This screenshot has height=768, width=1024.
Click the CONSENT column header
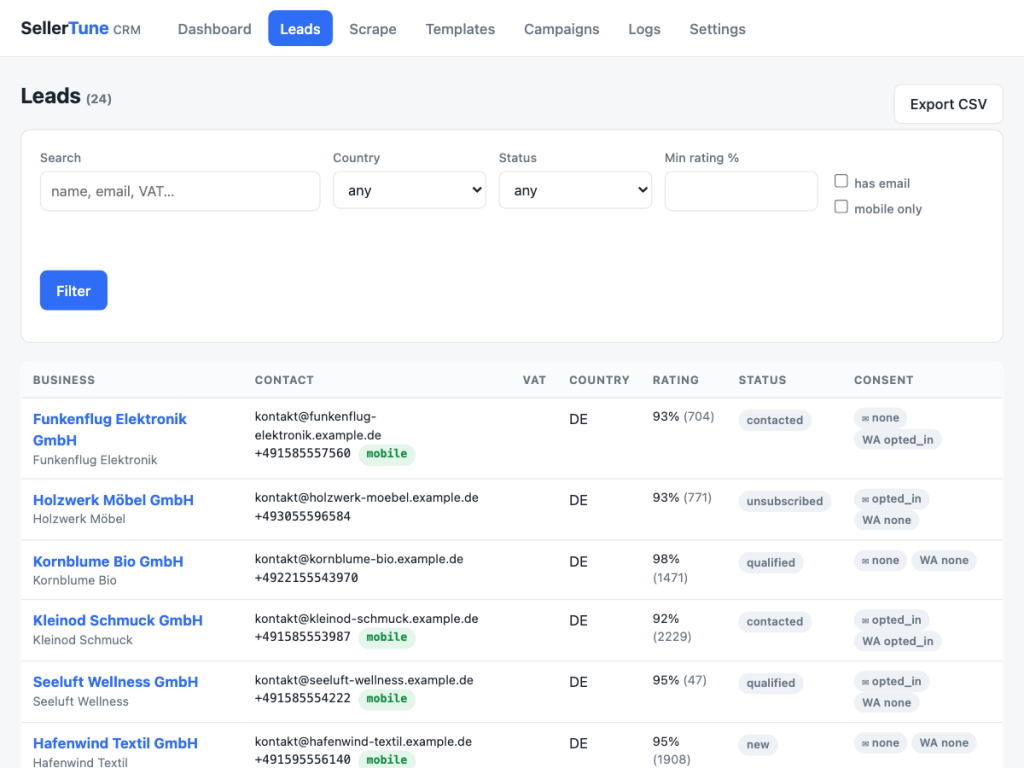(884, 379)
